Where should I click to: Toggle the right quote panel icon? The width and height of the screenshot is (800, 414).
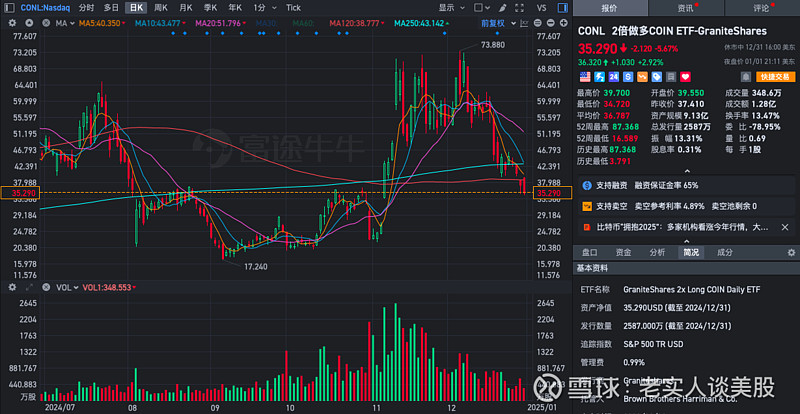click(x=562, y=8)
